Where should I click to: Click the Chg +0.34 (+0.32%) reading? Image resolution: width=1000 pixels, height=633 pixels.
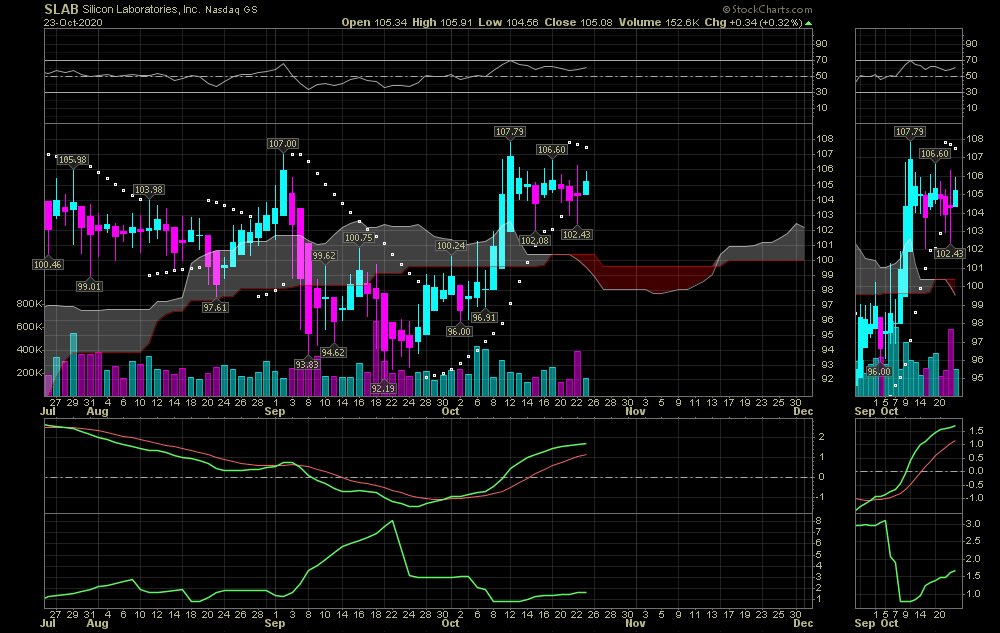(x=753, y=22)
